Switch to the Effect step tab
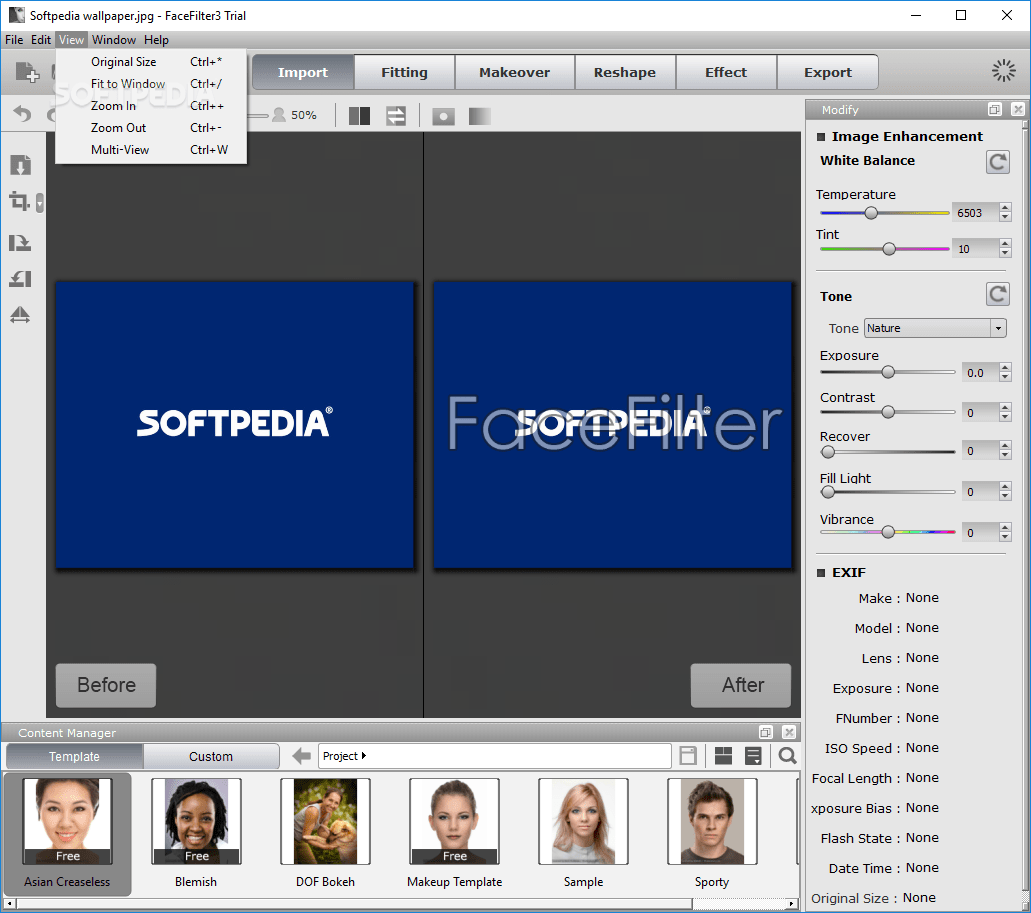 coord(726,72)
